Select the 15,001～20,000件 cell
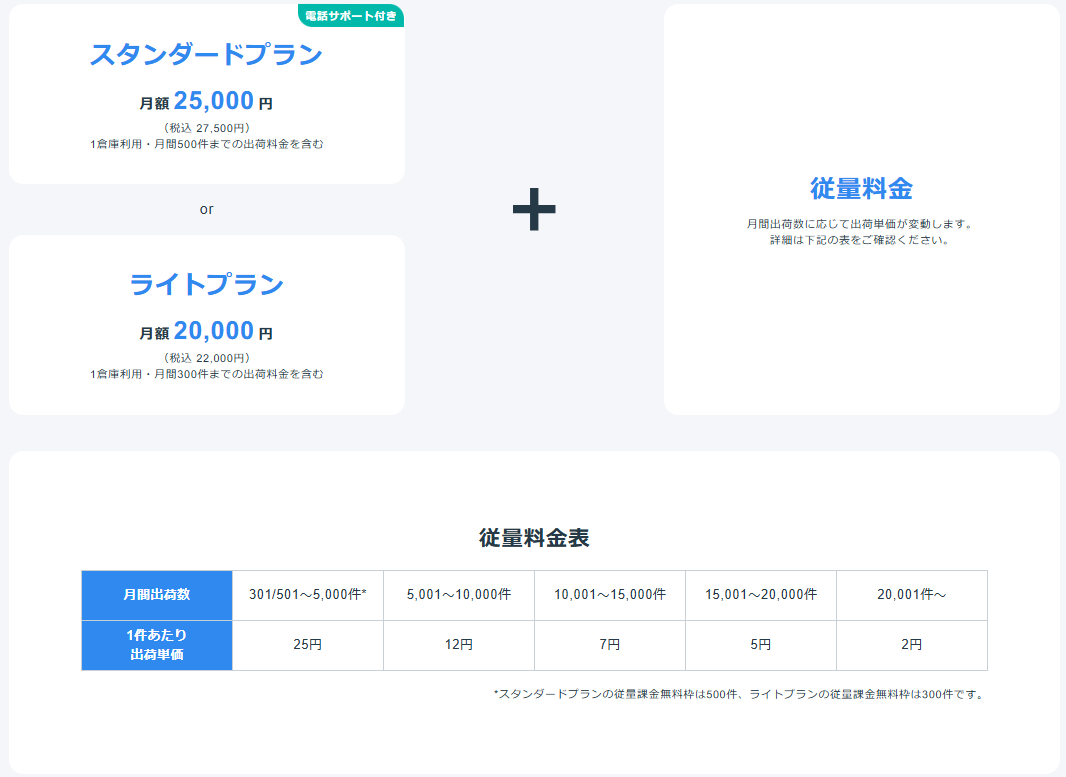Screen dimensions: 1066x777 [761, 595]
